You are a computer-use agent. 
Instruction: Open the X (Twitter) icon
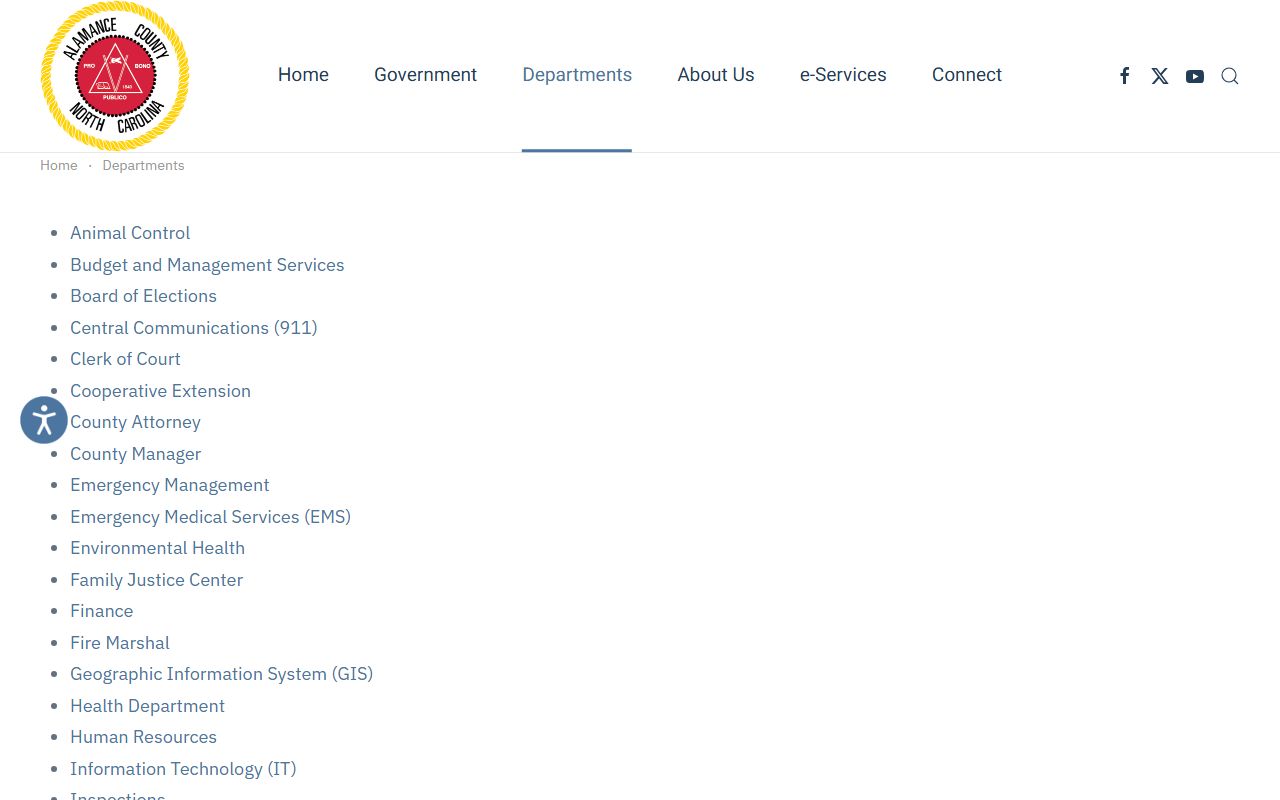(1160, 76)
